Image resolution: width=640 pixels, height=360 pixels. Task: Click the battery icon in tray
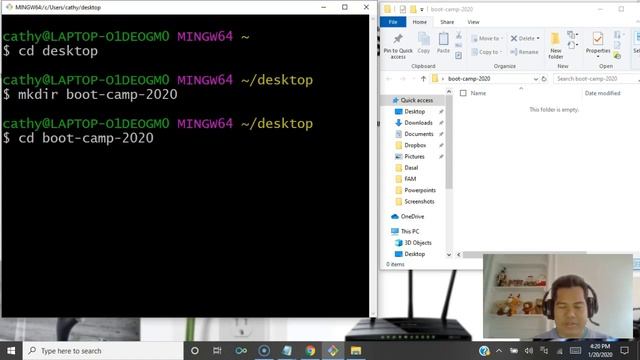(x=513, y=351)
